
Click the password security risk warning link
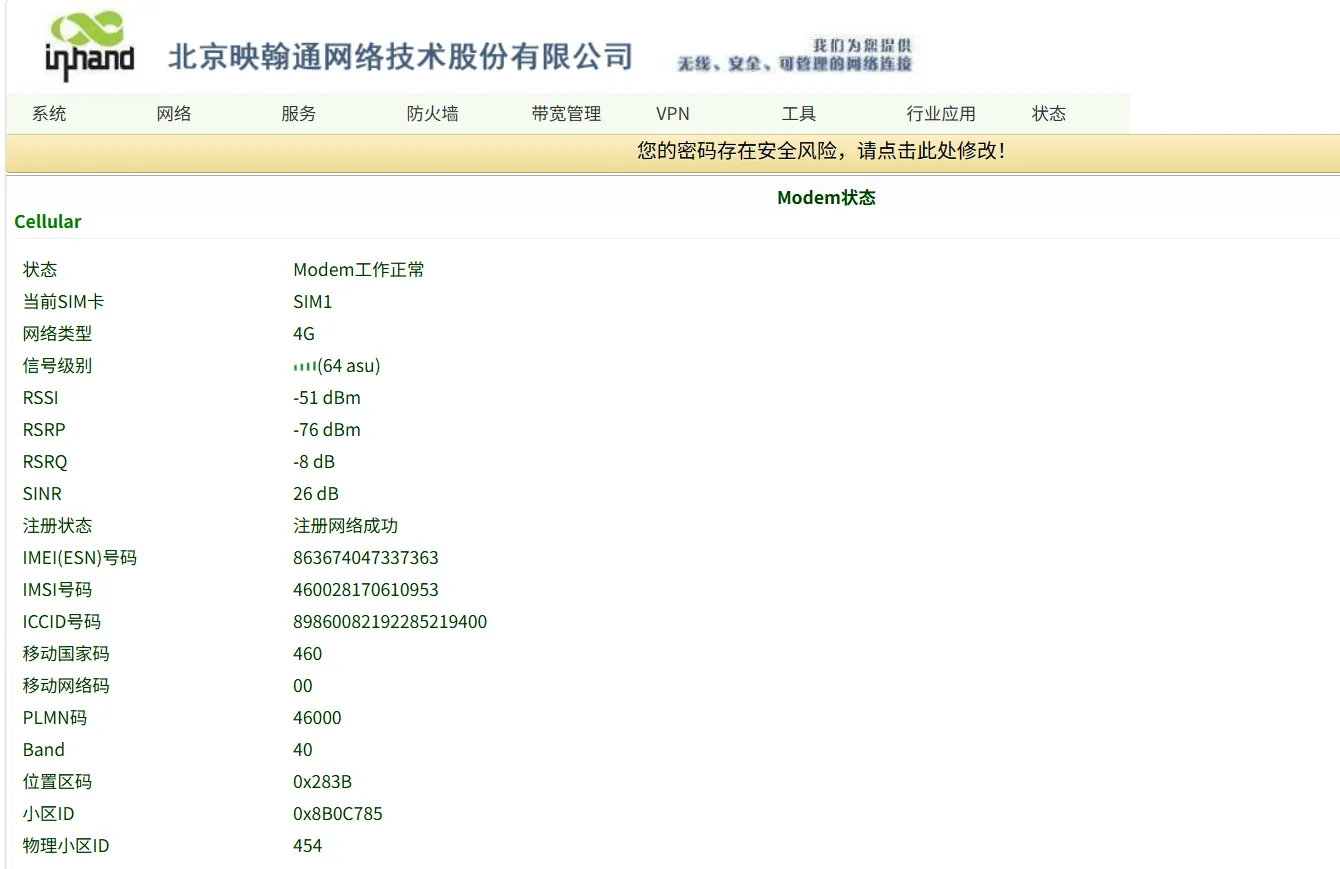[821, 151]
